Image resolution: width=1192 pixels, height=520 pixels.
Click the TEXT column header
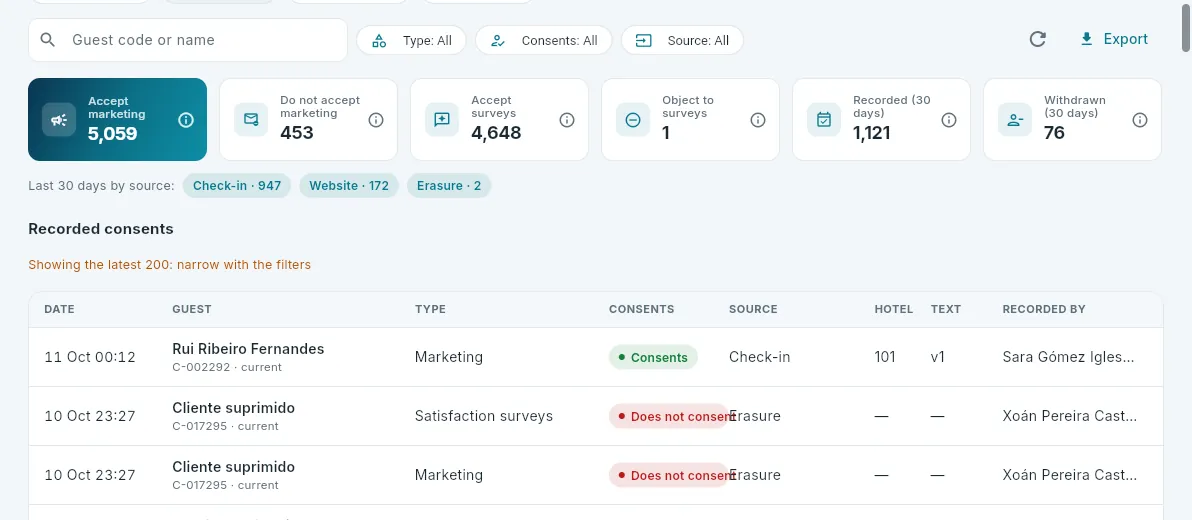coord(946,309)
